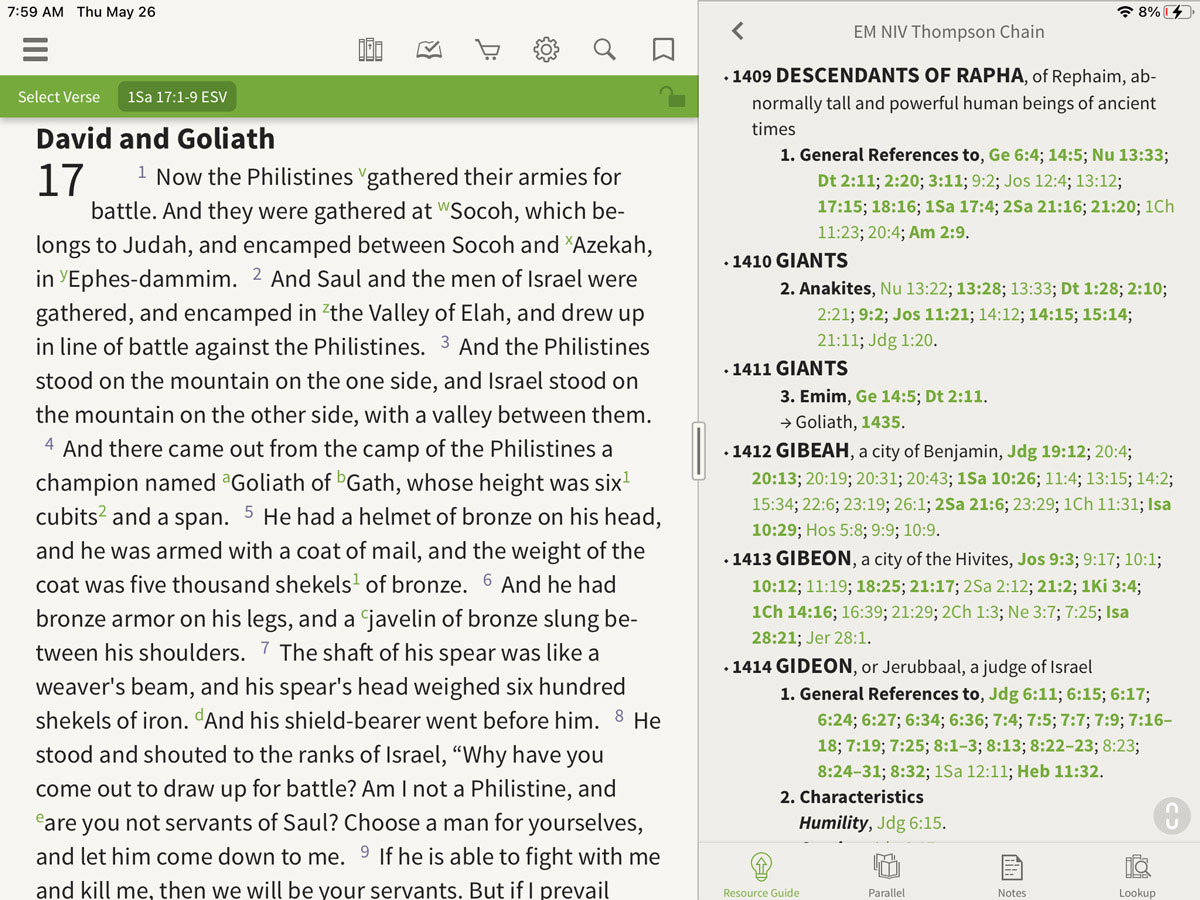1200x900 pixels.
Task: Toggle the sync lock icon
Action: pyautogui.click(x=671, y=96)
